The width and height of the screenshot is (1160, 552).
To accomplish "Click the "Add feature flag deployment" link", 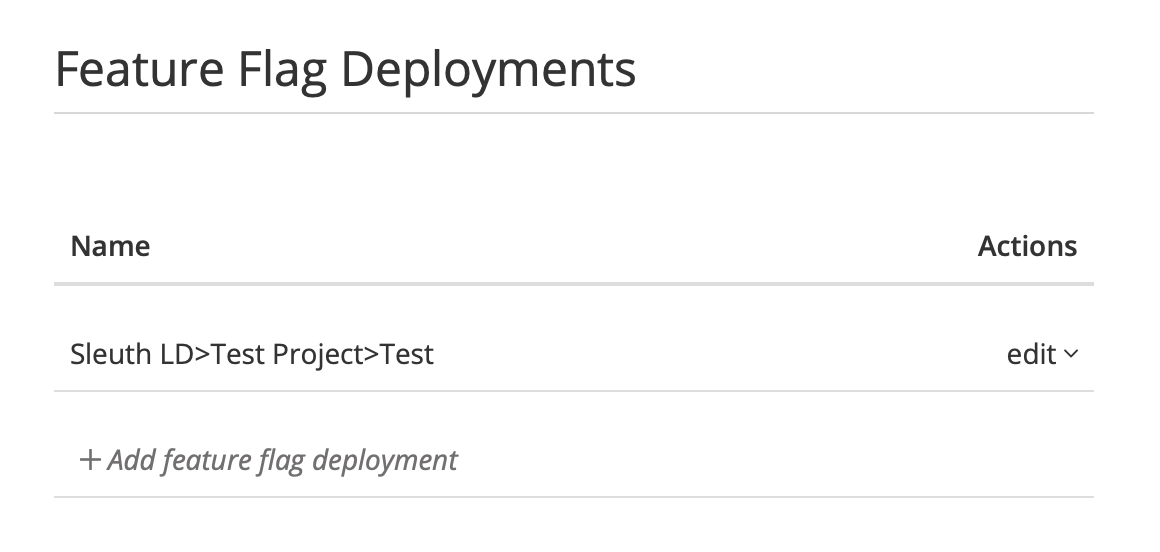I will coord(280,460).
